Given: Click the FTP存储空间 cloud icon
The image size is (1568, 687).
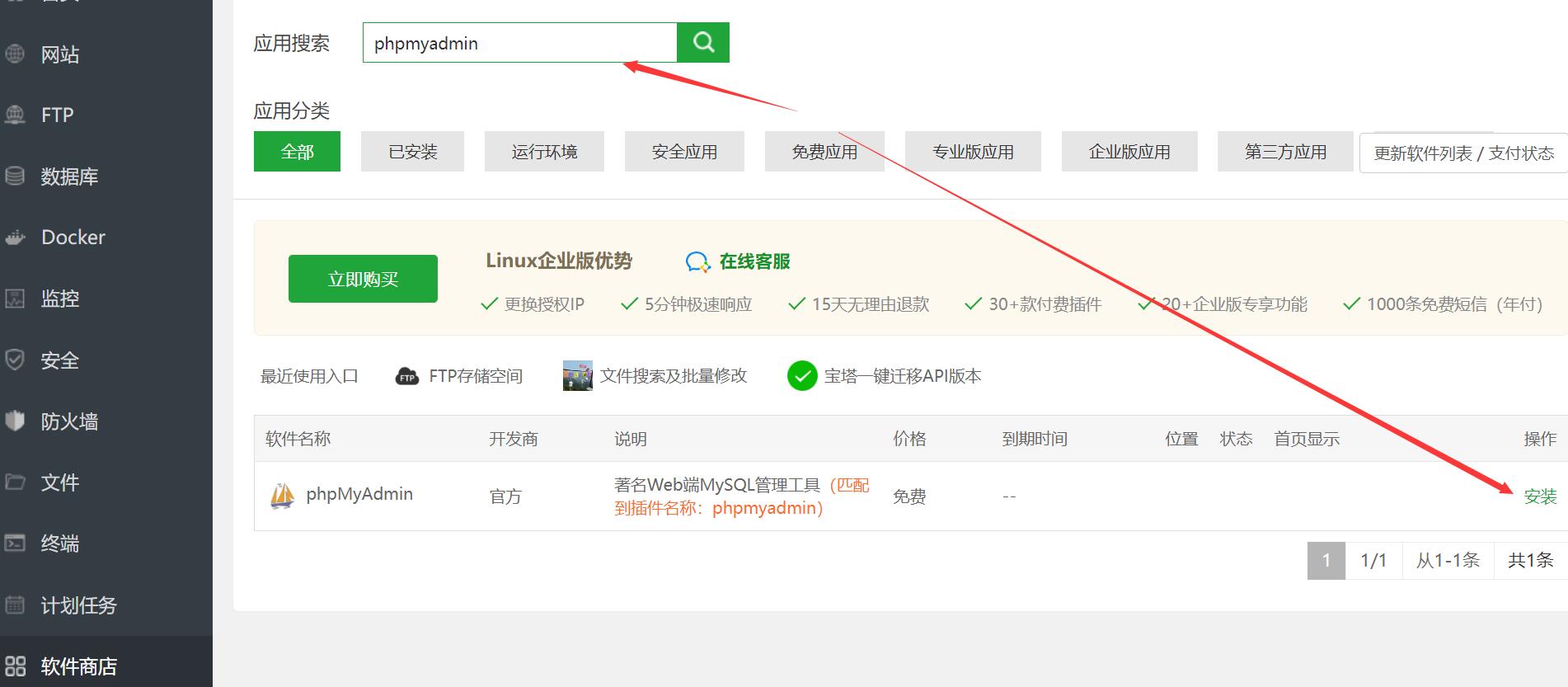Looking at the screenshot, I should (407, 376).
